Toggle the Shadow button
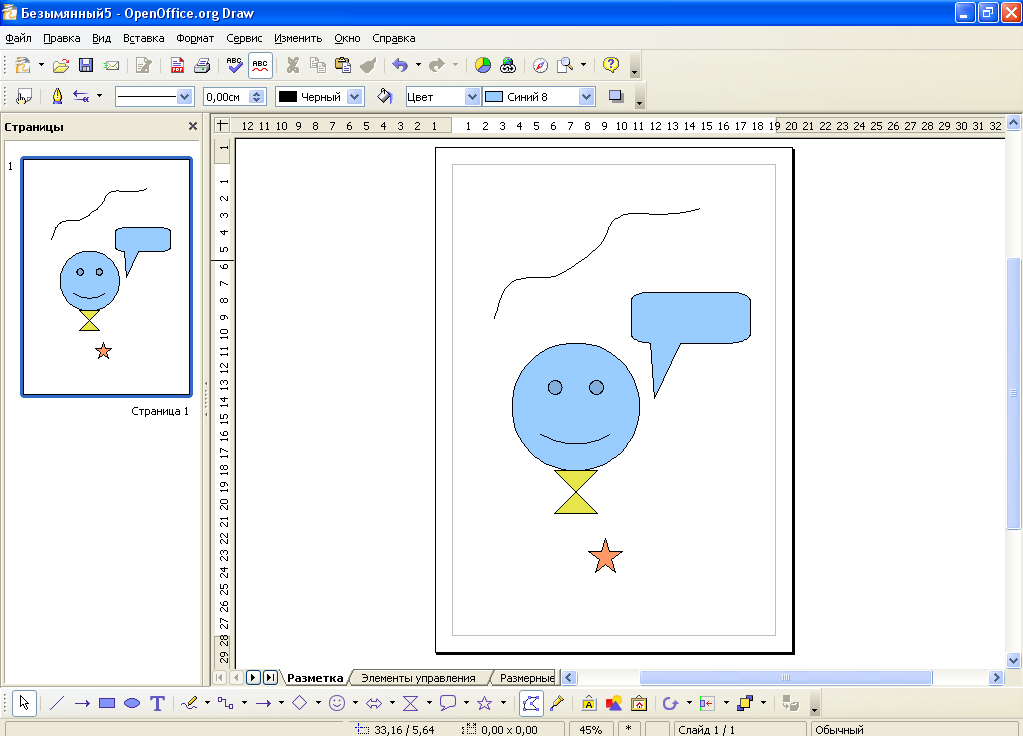The height and width of the screenshot is (736, 1023). (616, 97)
